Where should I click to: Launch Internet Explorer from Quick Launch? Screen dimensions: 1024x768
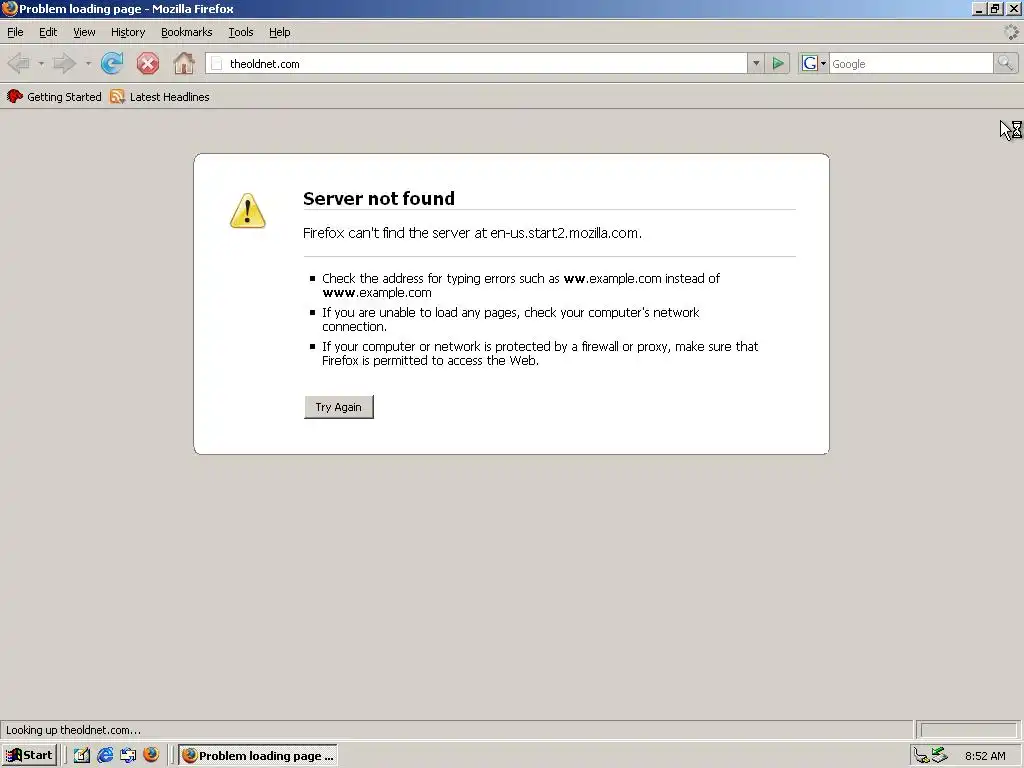104,756
